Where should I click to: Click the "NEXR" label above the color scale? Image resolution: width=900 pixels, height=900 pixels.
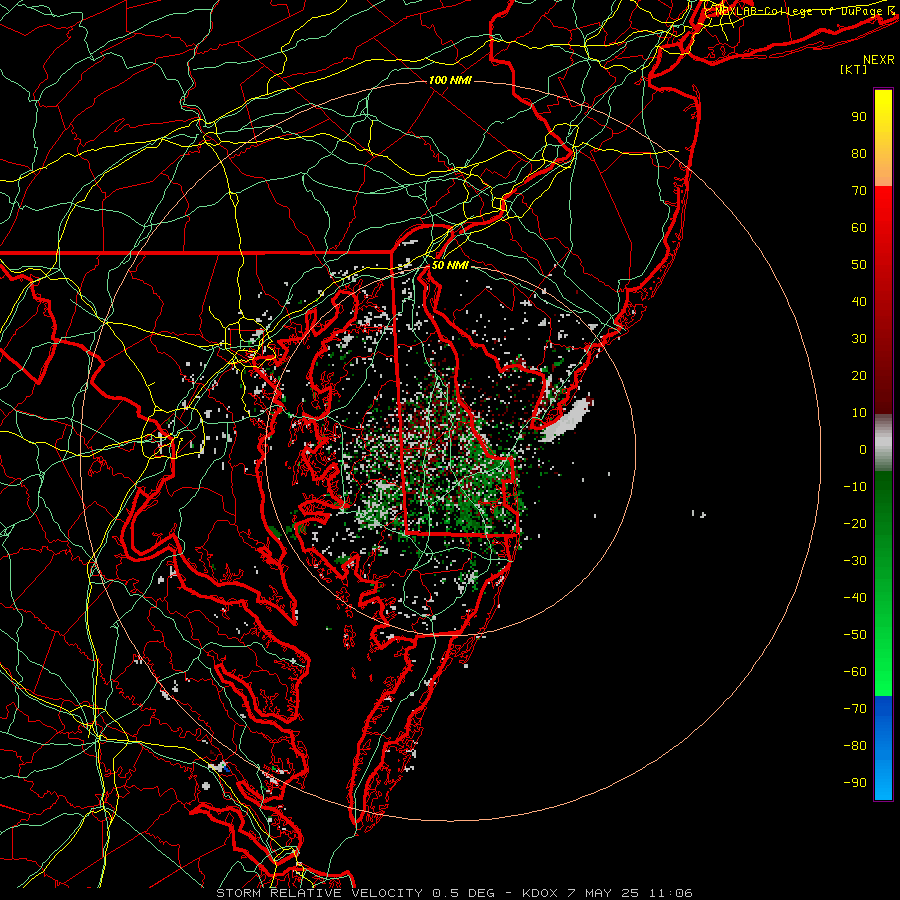[x=879, y=60]
